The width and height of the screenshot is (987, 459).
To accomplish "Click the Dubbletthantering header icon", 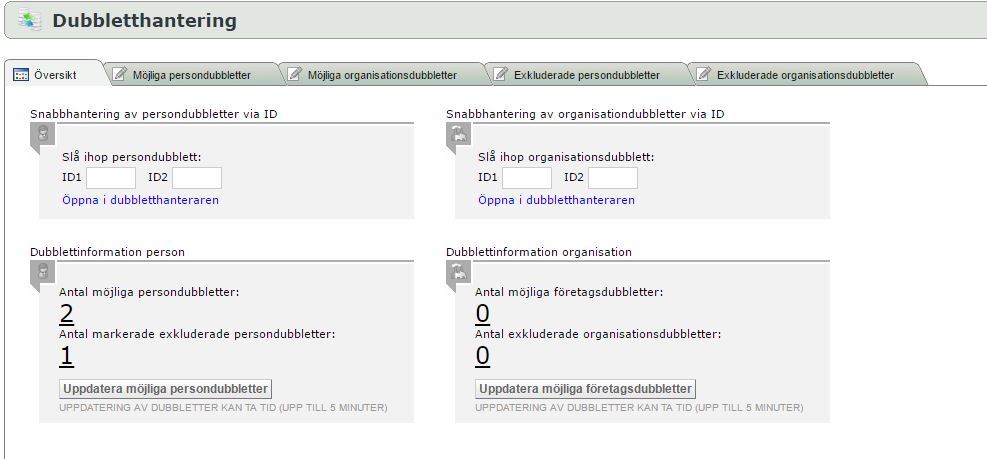I will (x=29, y=20).
